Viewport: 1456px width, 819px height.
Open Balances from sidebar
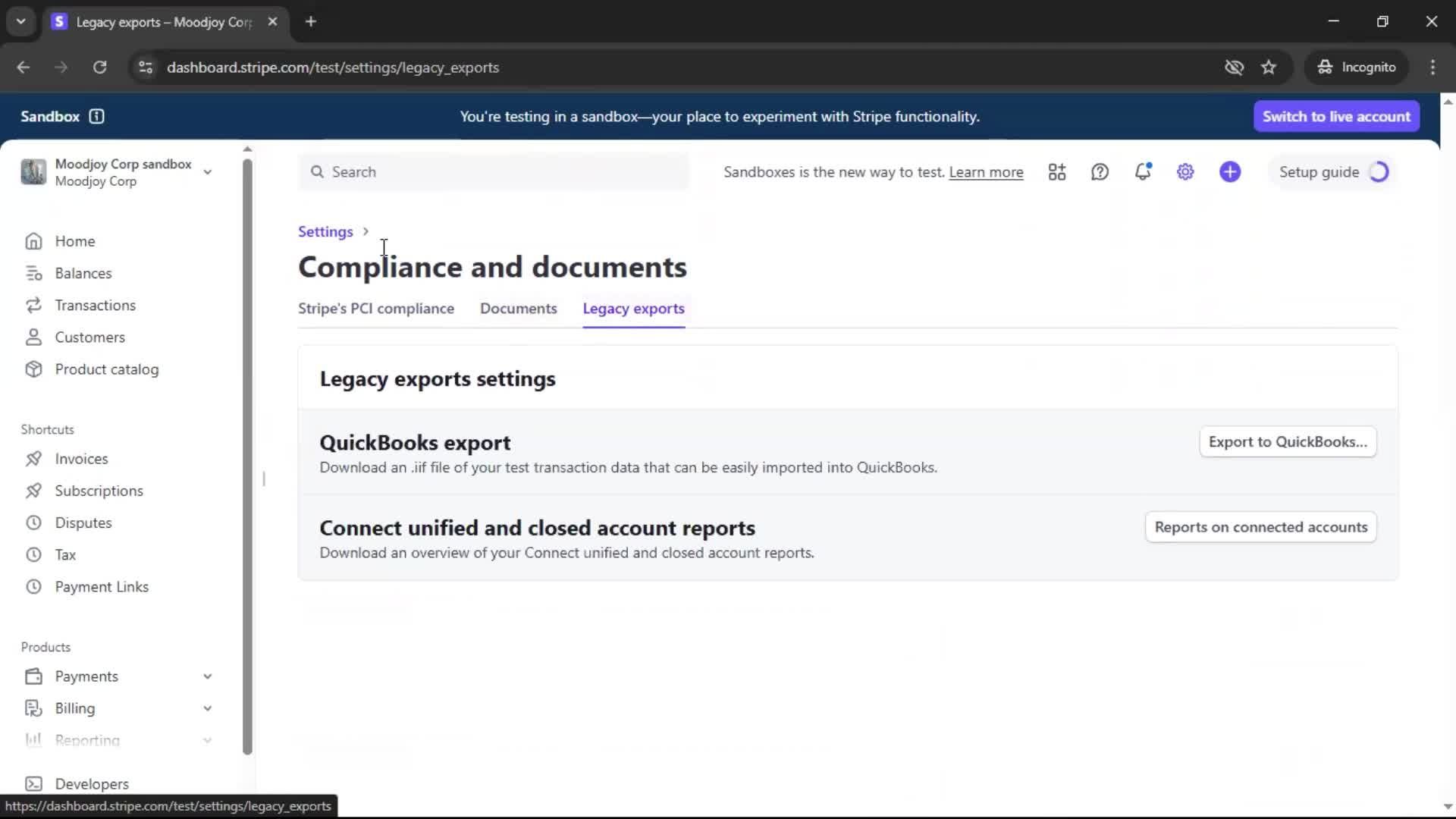(83, 273)
